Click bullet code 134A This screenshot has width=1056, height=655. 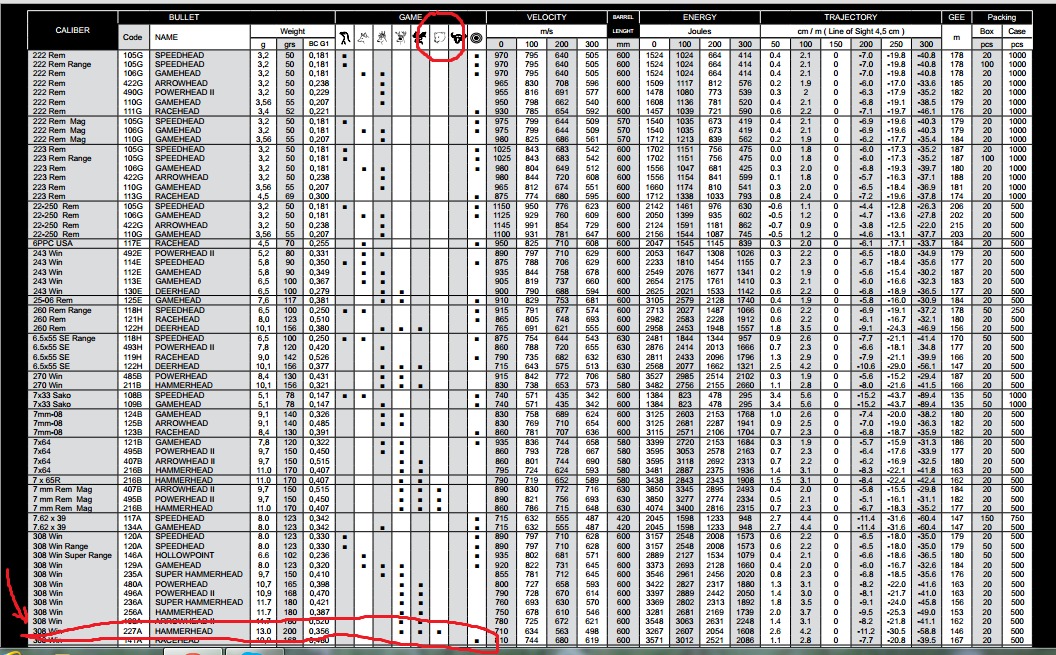pyautogui.click(x=133, y=527)
